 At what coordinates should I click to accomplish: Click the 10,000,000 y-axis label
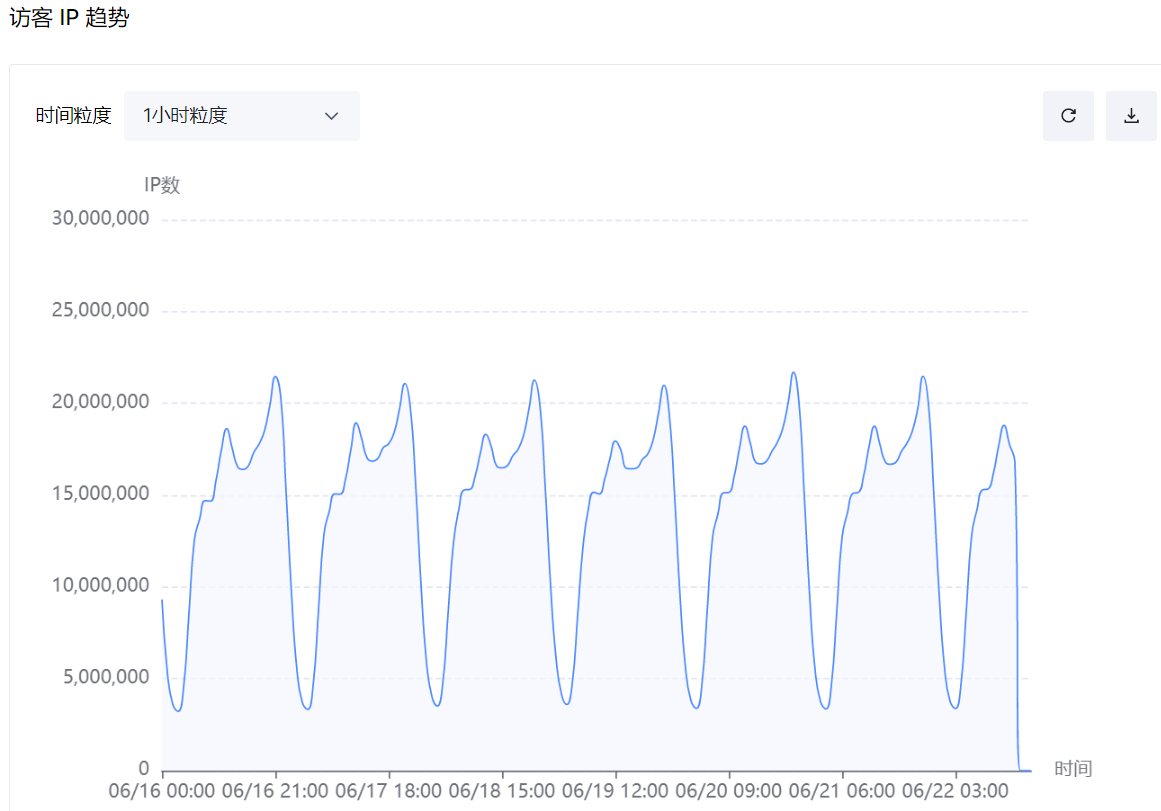click(x=101, y=586)
